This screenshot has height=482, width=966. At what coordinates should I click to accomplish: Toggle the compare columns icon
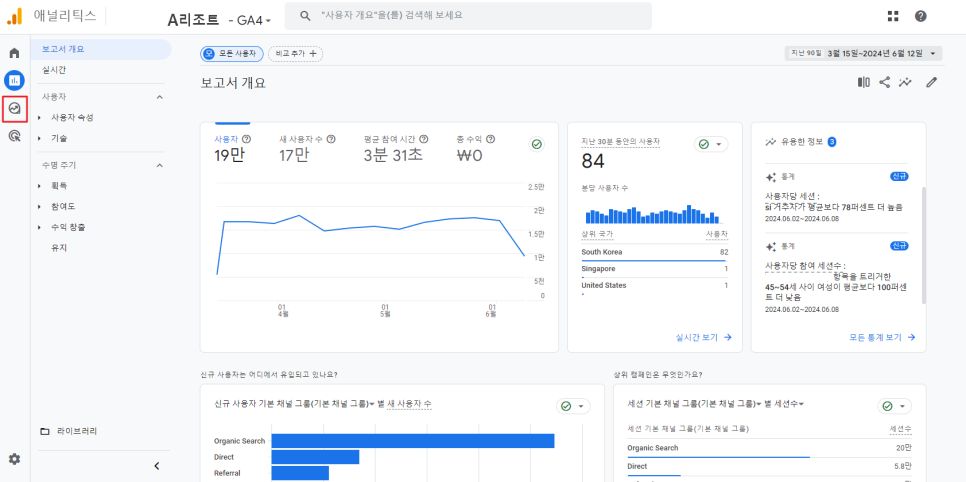[864, 82]
